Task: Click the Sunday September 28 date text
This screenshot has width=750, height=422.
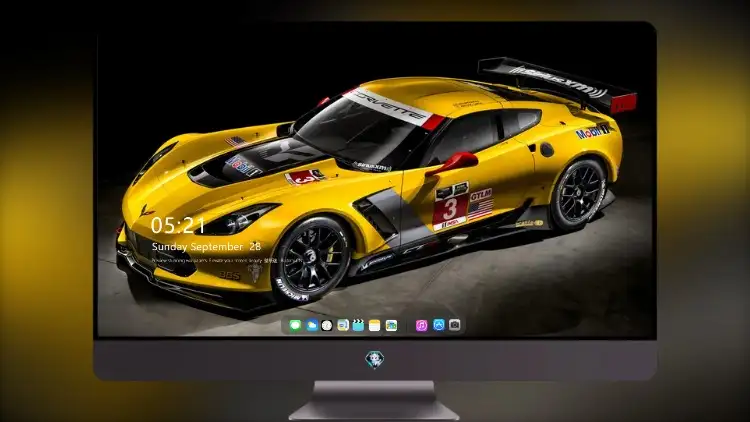Action: (x=206, y=247)
